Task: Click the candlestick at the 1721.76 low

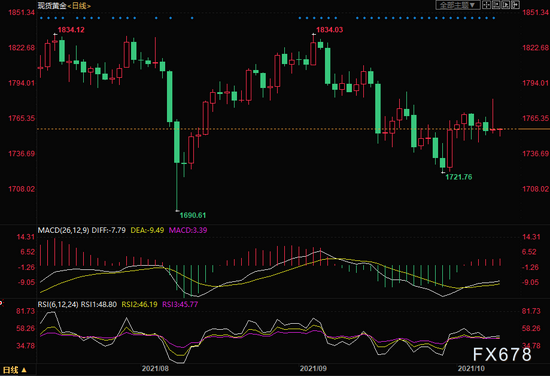Action: click(443, 158)
